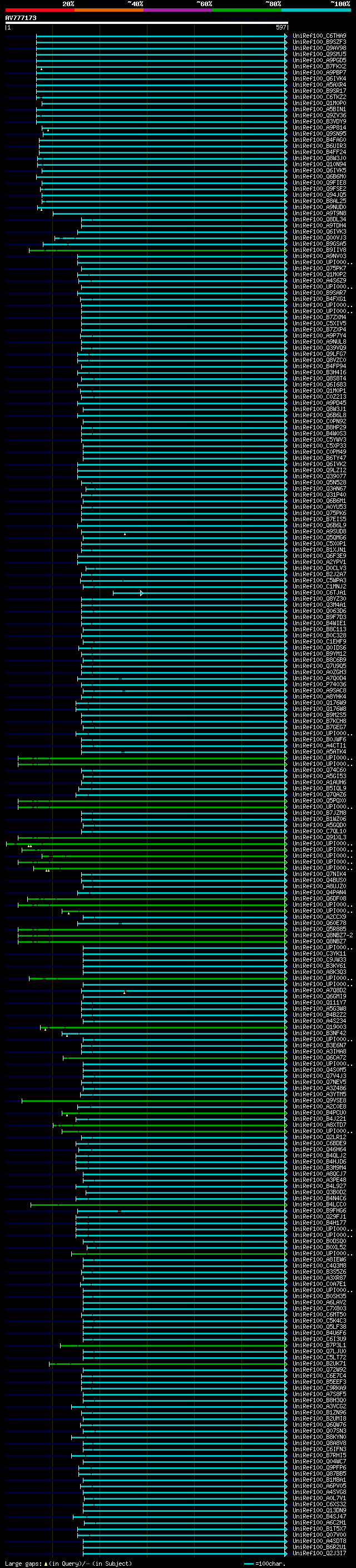Select the UniRef100_Q176W9 label

tap(319, 703)
